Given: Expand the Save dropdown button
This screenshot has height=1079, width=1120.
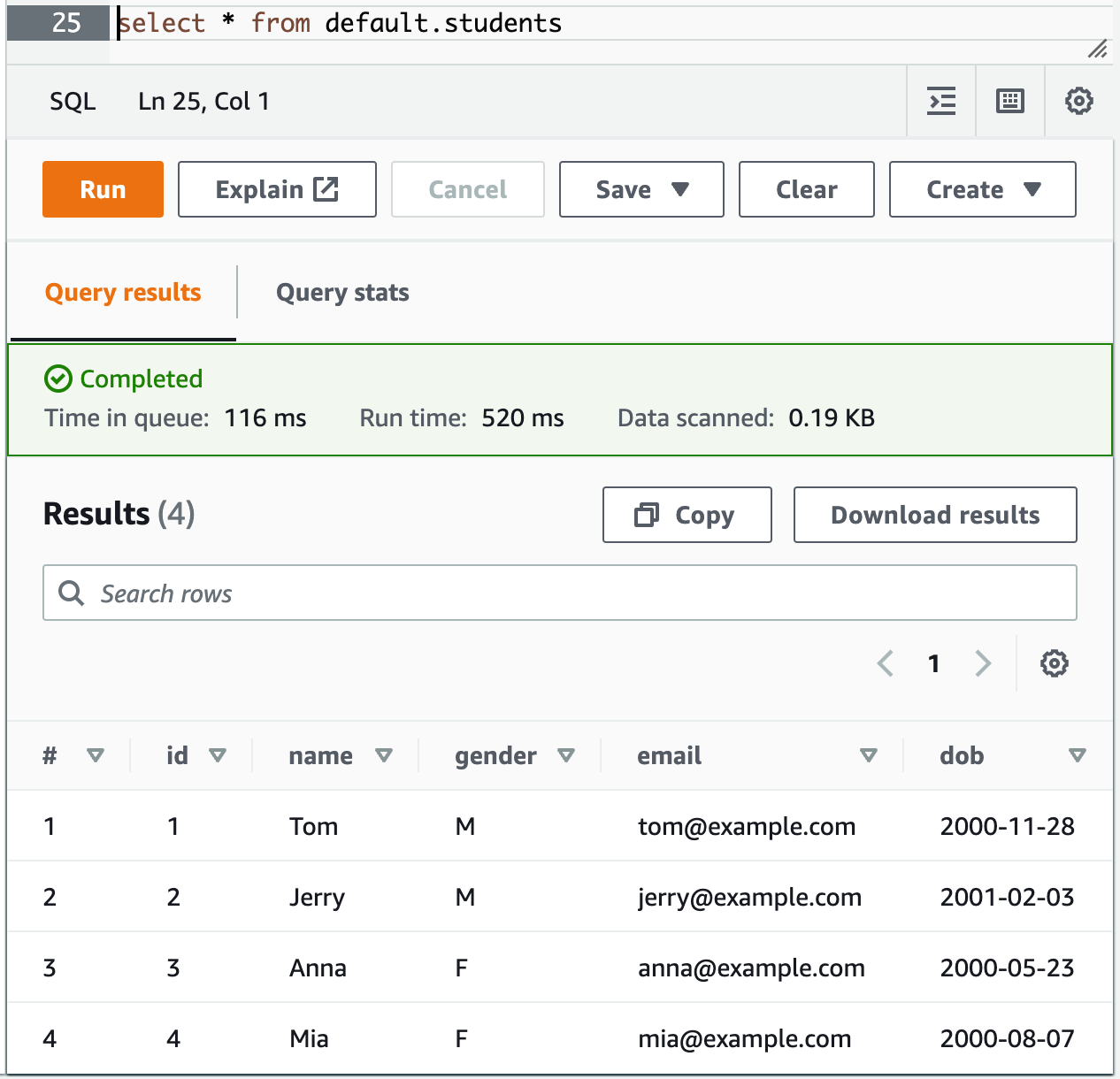Looking at the screenshot, I should coord(641,189).
